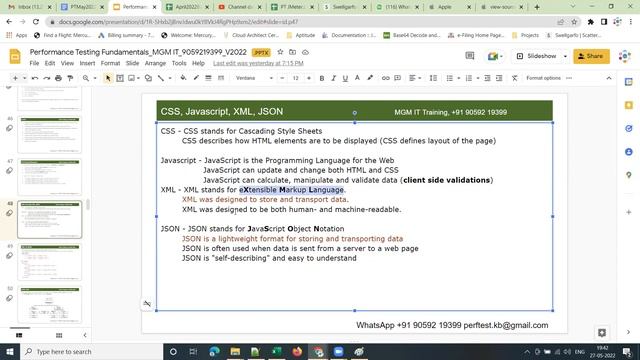Toggle bold formatting

pos(322,78)
